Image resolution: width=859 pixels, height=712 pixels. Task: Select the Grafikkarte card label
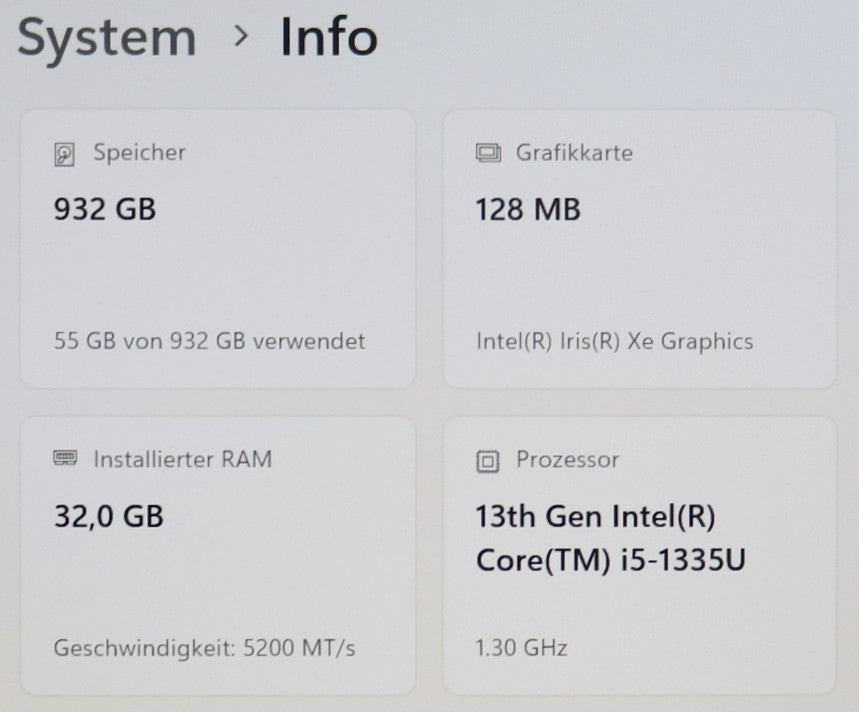tap(574, 153)
